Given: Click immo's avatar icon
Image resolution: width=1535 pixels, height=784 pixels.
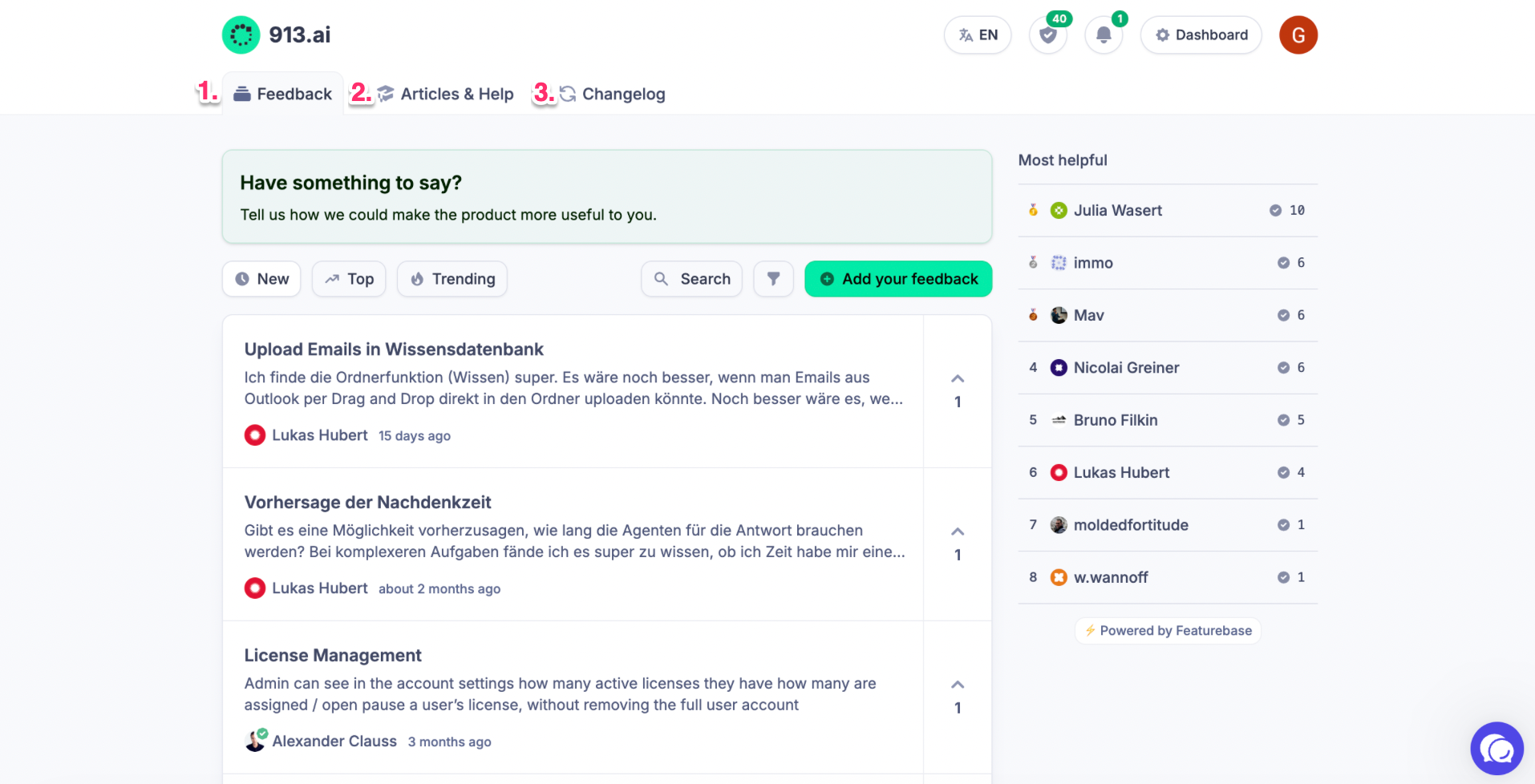Looking at the screenshot, I should click(1059, 263).
